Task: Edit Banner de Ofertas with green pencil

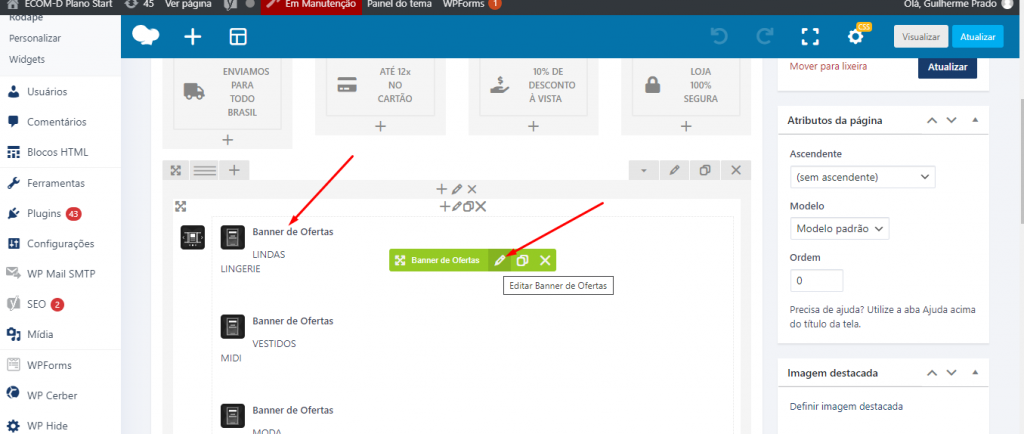Action: 500,260
